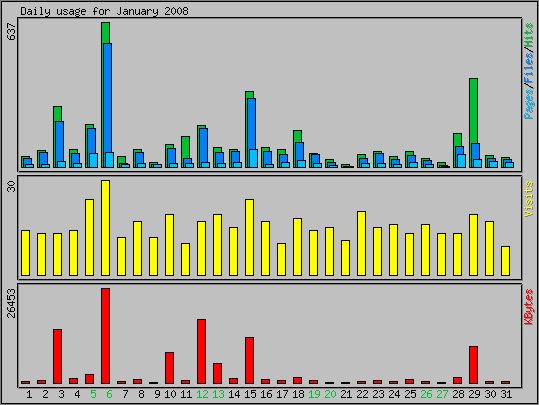Image resolution: width=539 pixels, height=405 pixels.
Task: Select the 26453 KBytes scale value
Action: click(11, 303)
